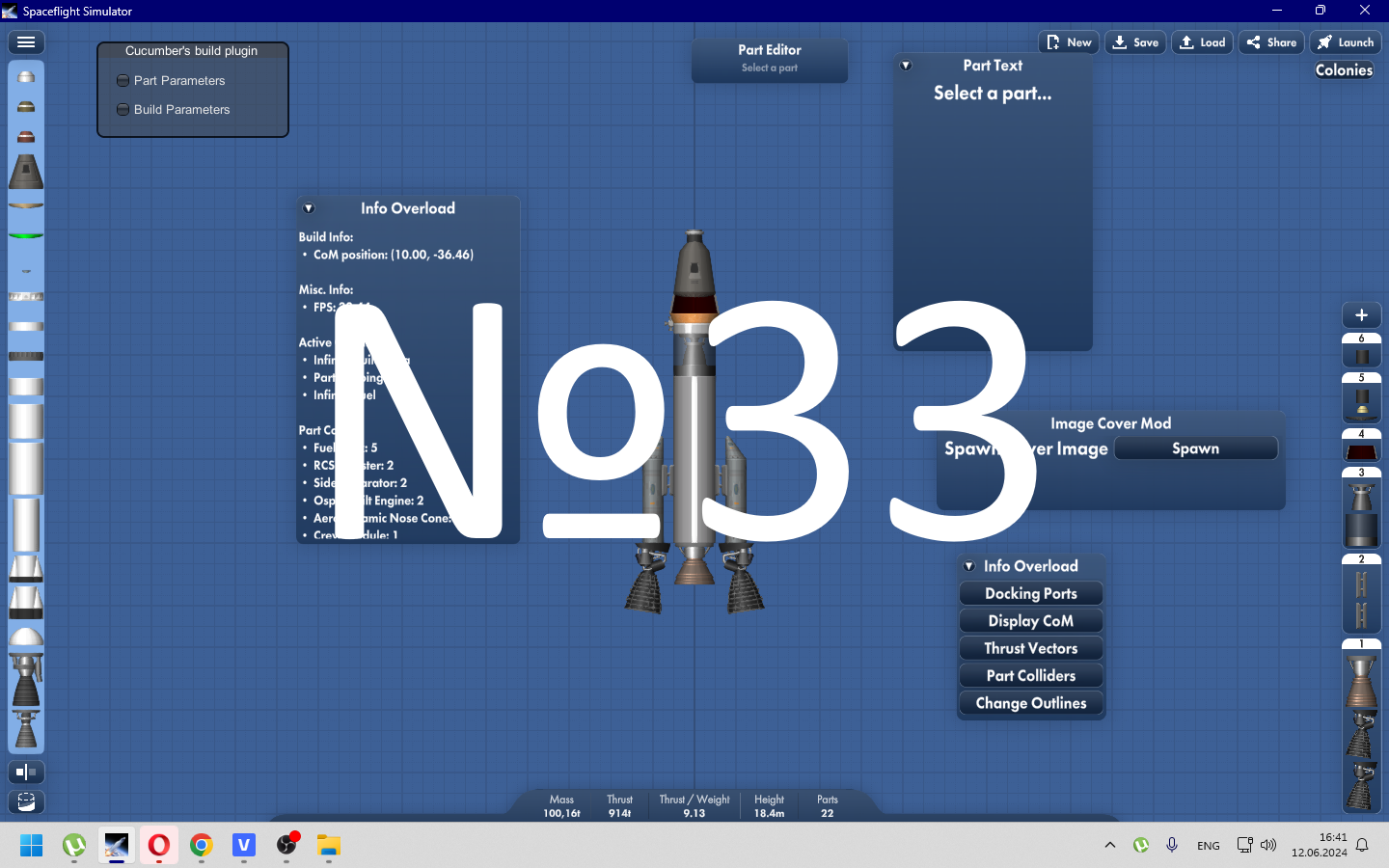Click the Thrust 914t readout
The height and width of the screenshot is (868, 1389).
(620, 806)
